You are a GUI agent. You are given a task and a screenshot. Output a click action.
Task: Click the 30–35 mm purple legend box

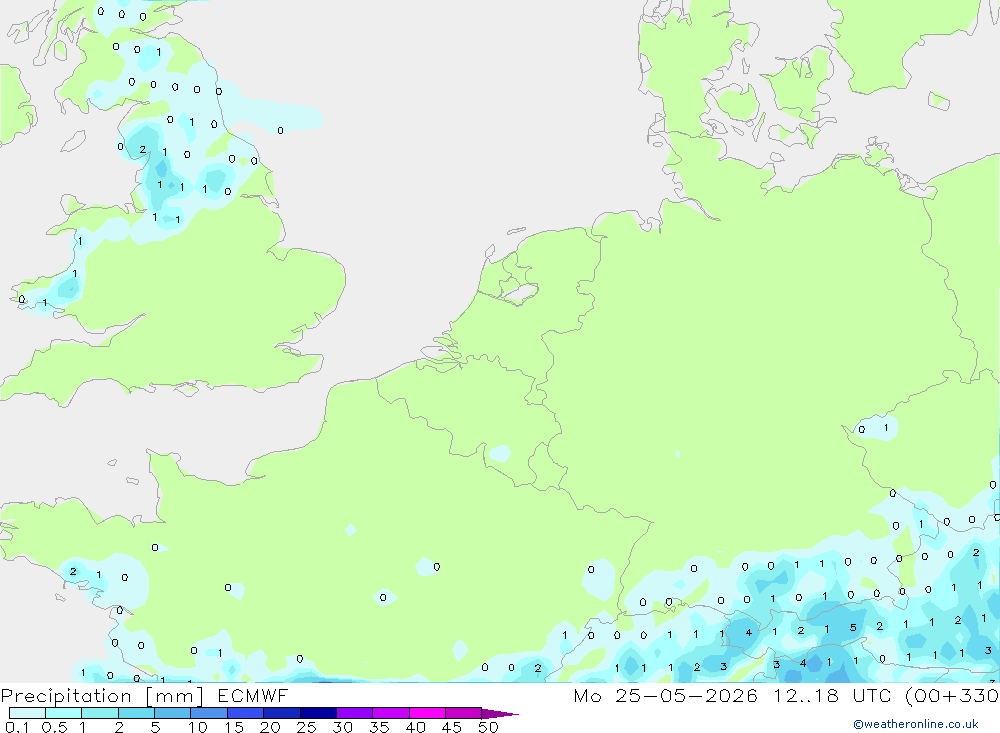point(355,713)
